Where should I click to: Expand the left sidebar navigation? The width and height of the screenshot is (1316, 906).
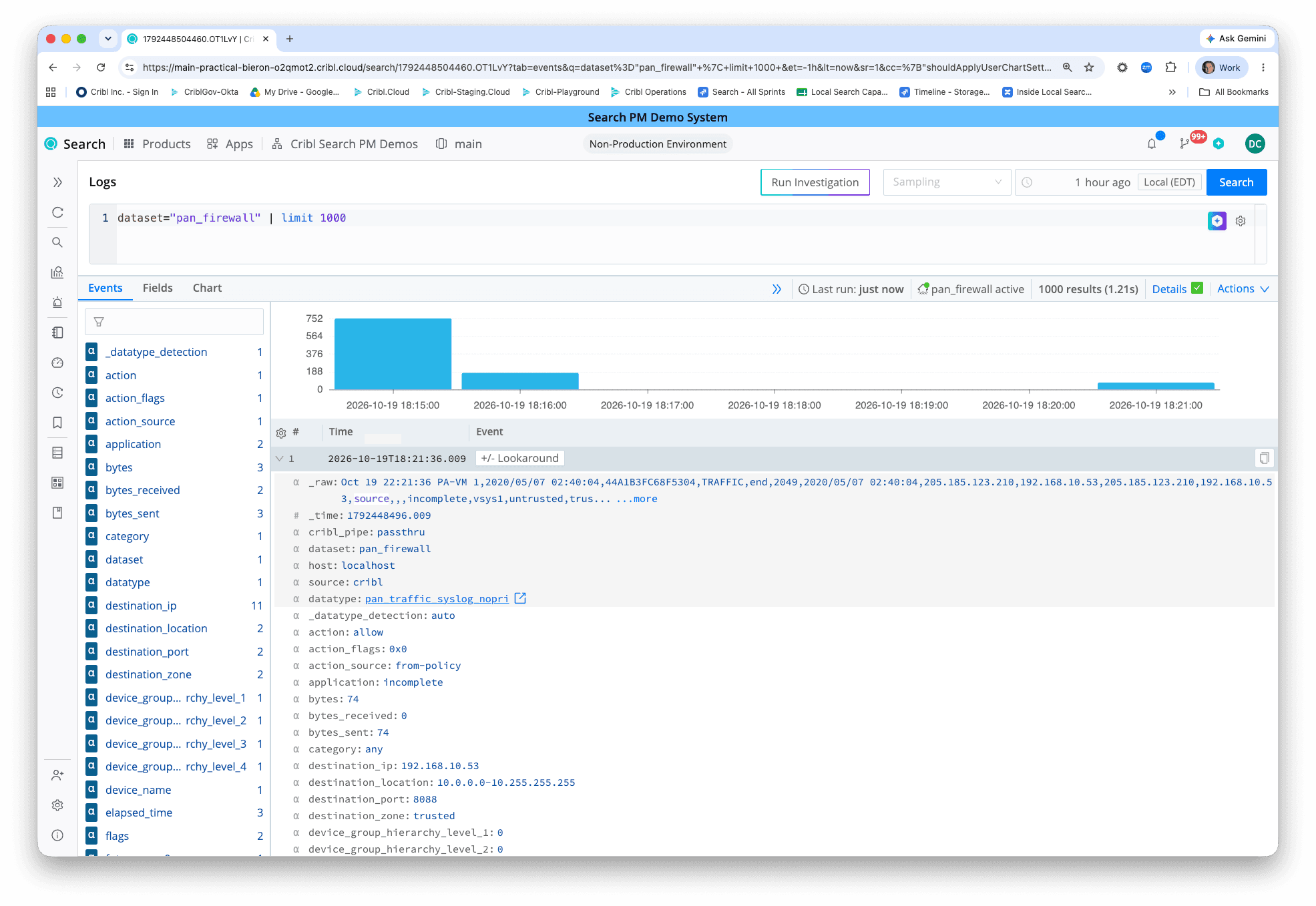point(57,182)
